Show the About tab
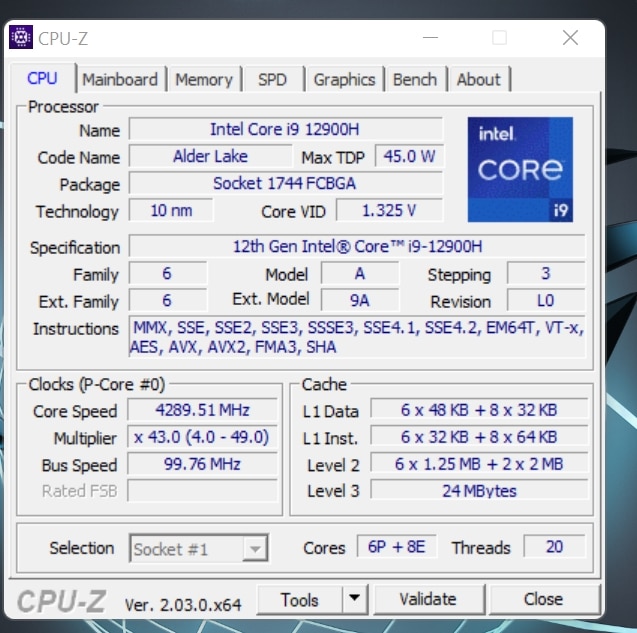 click(478, 80)
